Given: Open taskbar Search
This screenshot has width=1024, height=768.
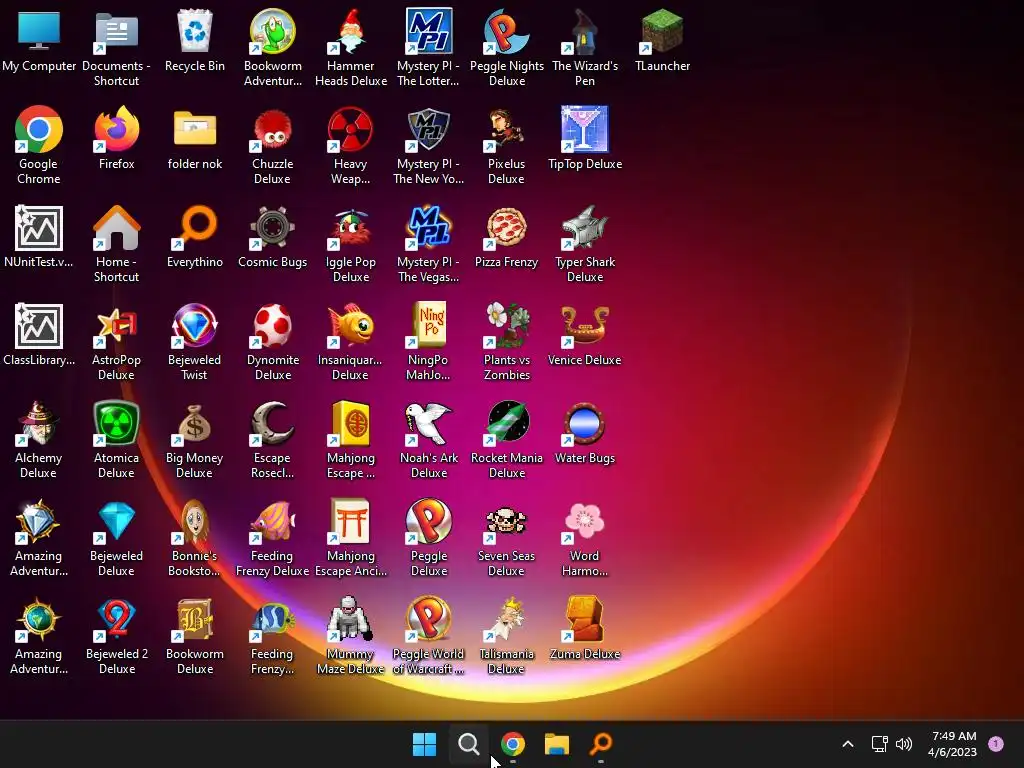Looking at the screenshot, I should pyautogui.click(x=468, y=744).
